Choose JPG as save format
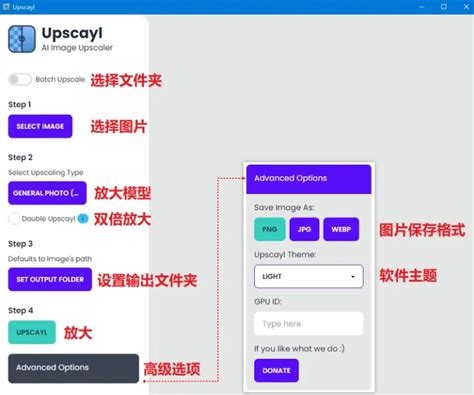Screen dimensions: 474x395 (x=304, y=229)
